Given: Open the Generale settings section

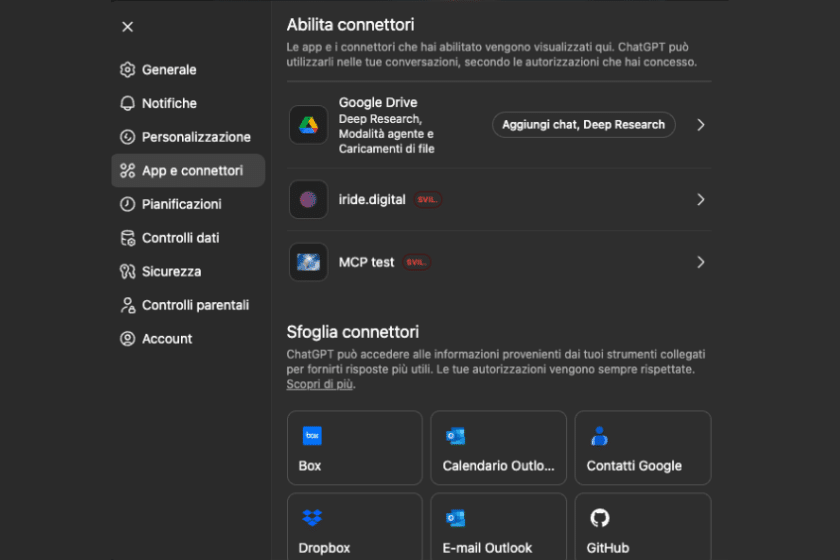Looking at the screenshot, I should 168,70.
